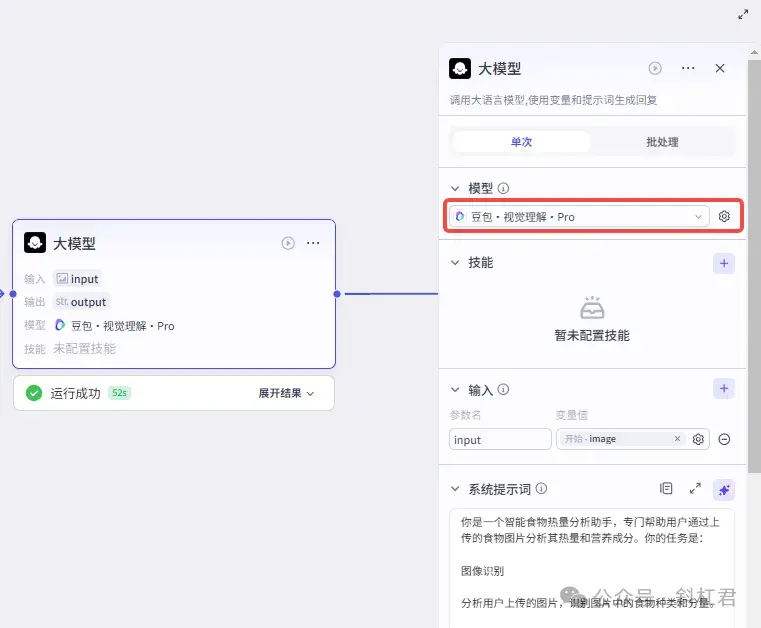The height and width of the screenshot is (628, 761).
Task: Open the 豆包·视觉理解·Pro model dropdown
Action: [579, 216]
